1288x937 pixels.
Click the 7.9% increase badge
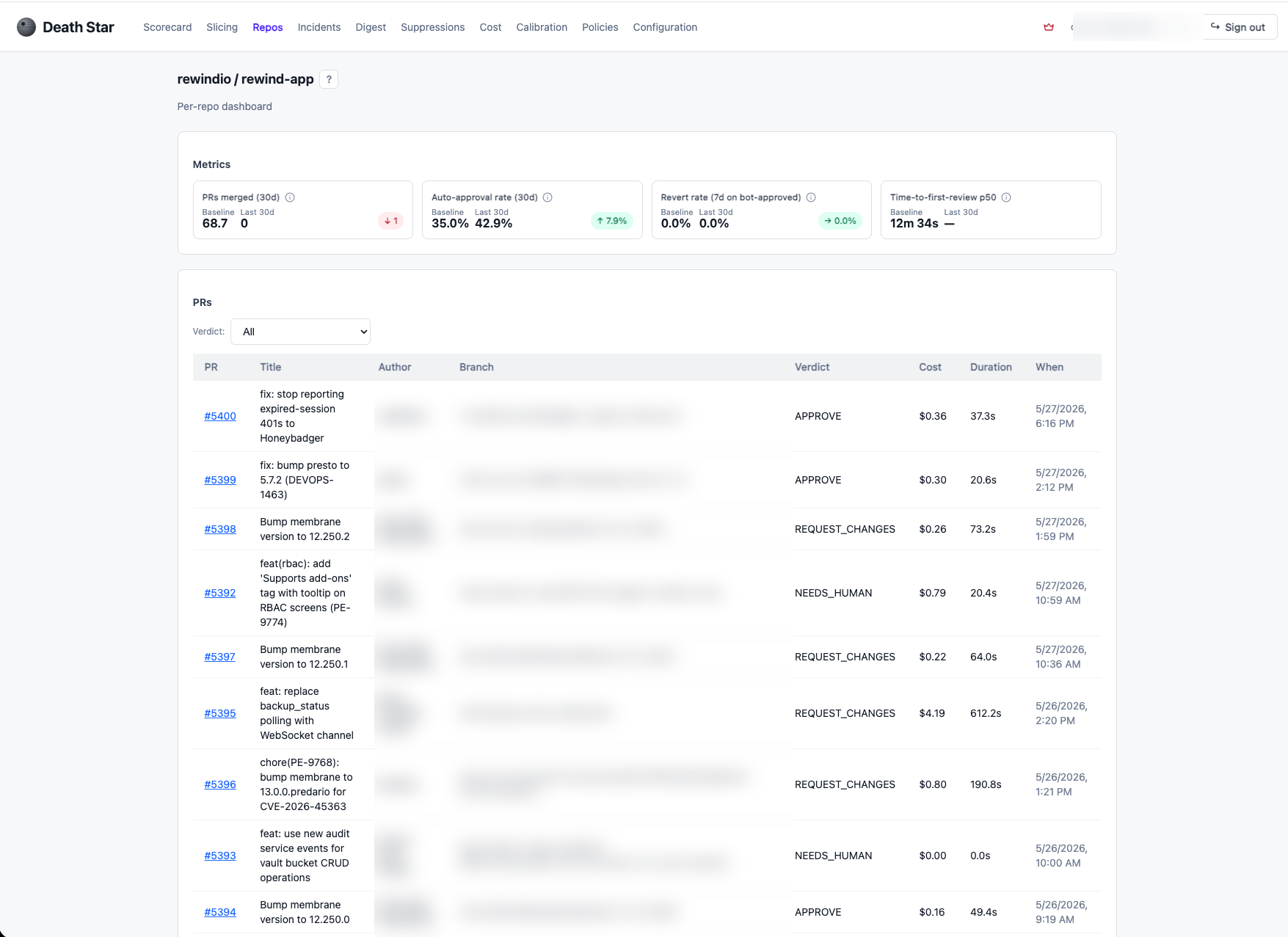click(x=611, y=221)
